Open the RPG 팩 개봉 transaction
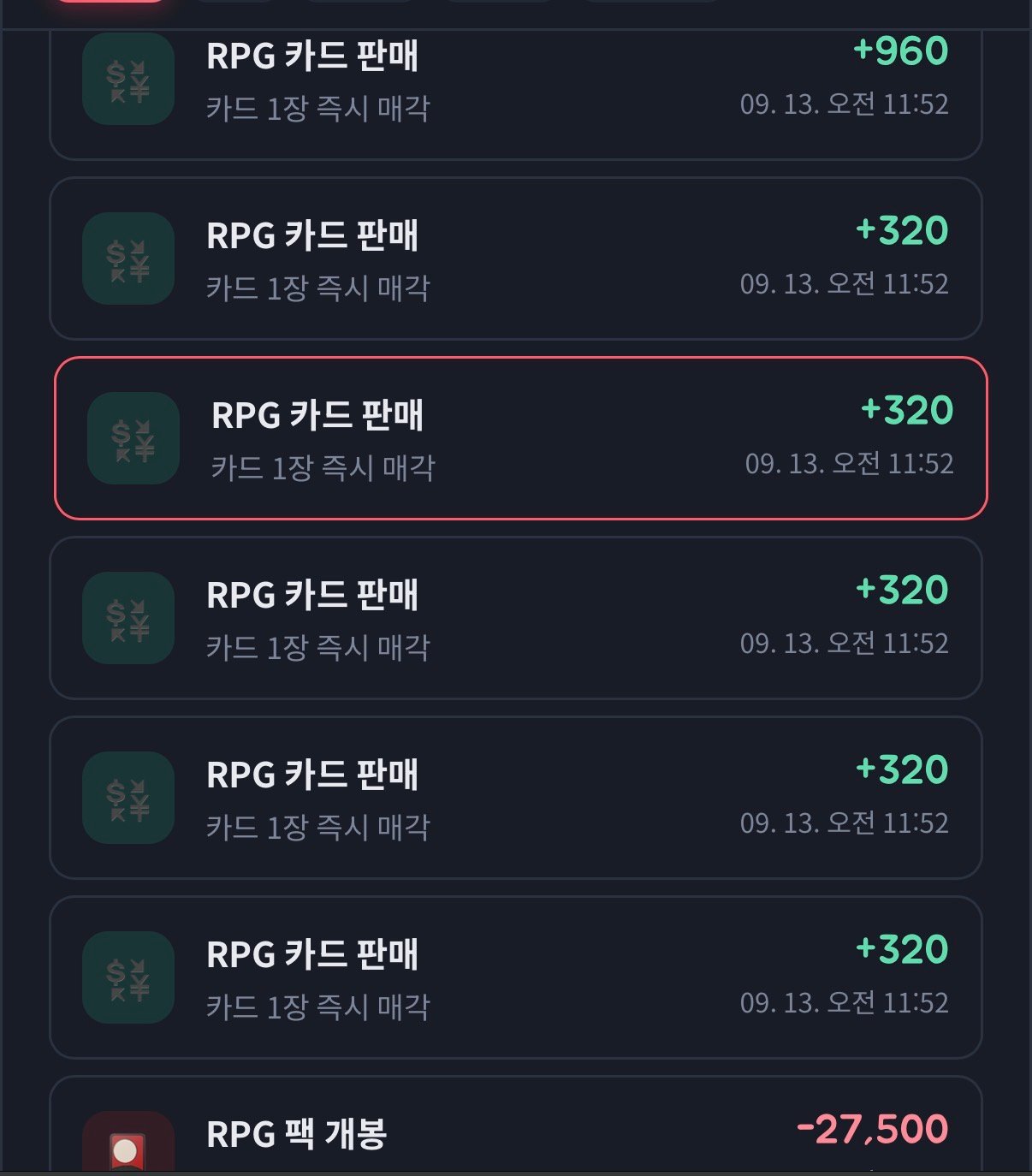 point(516,1126)
